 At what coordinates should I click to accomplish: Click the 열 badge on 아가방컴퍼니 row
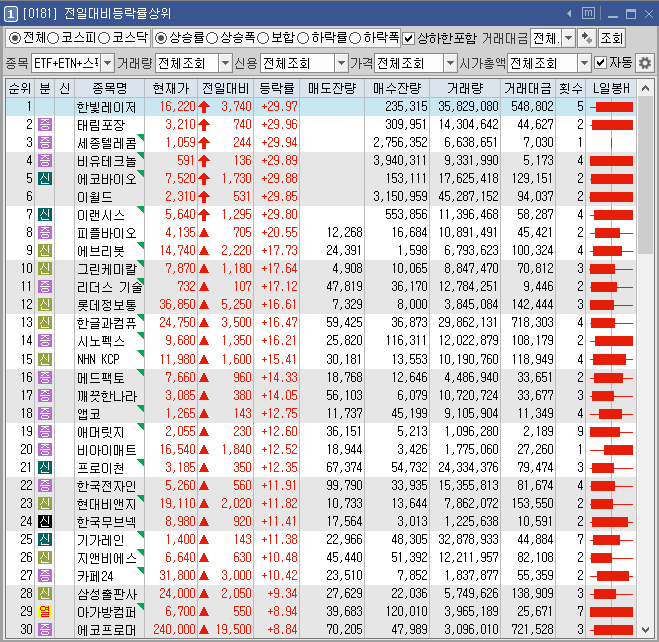(x=45, y=611)
